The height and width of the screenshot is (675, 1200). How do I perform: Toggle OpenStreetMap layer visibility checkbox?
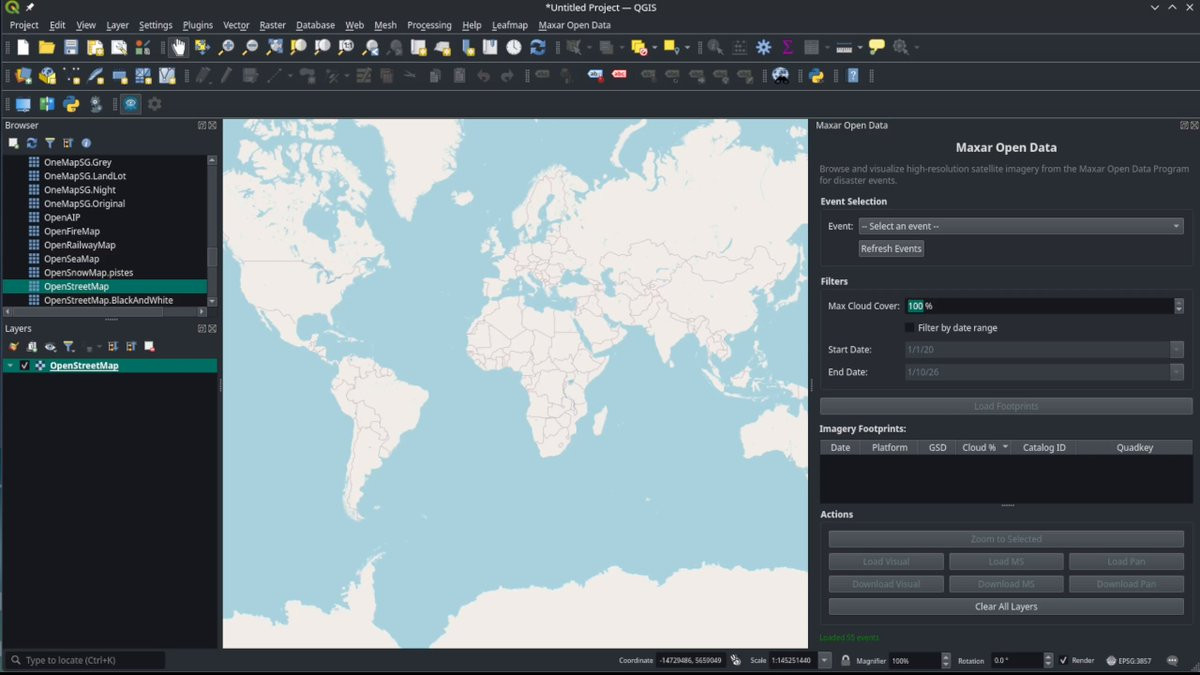point(25,366)
